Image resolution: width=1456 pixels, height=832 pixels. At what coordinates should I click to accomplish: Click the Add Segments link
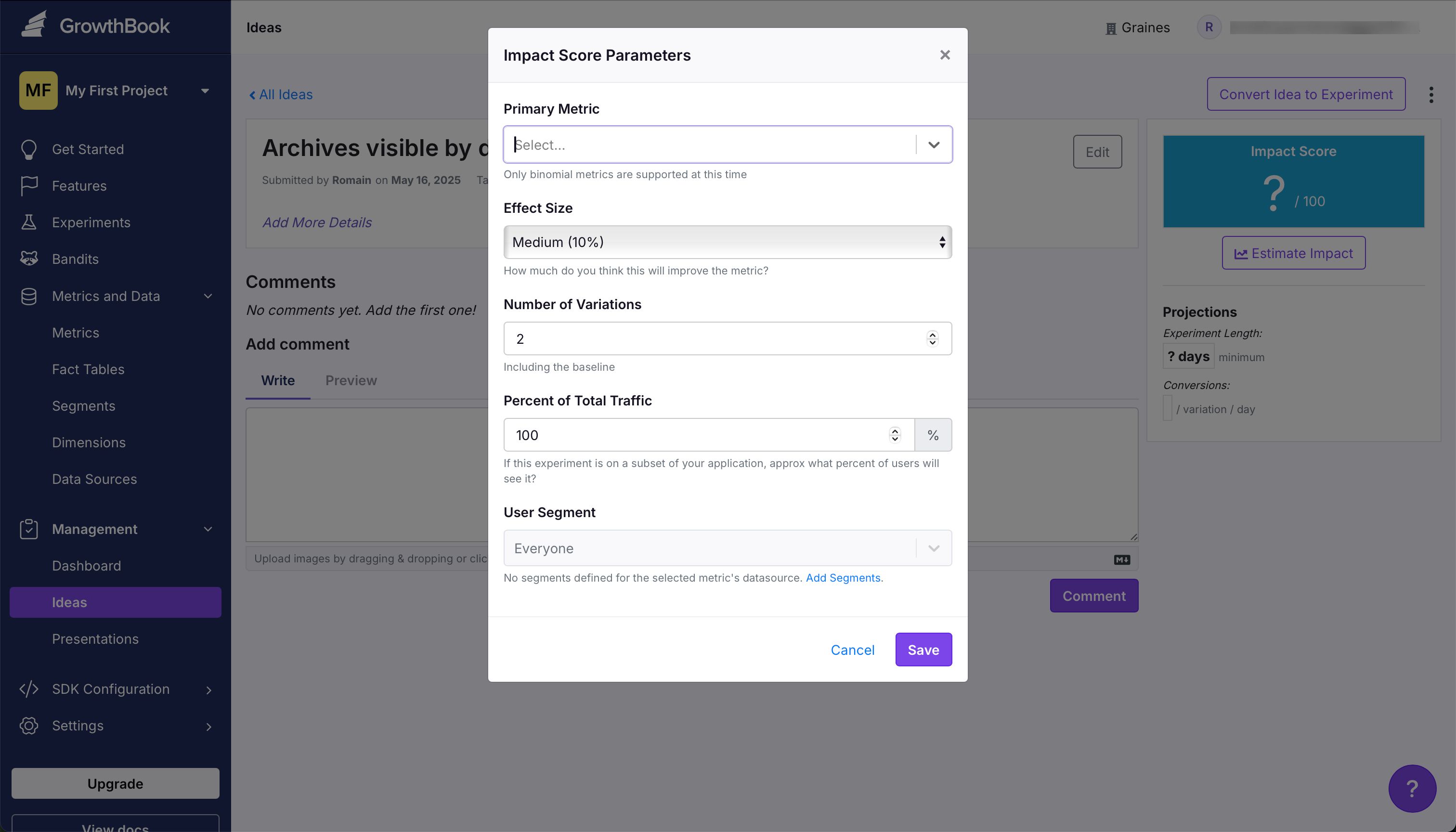[x=843, y=578]
